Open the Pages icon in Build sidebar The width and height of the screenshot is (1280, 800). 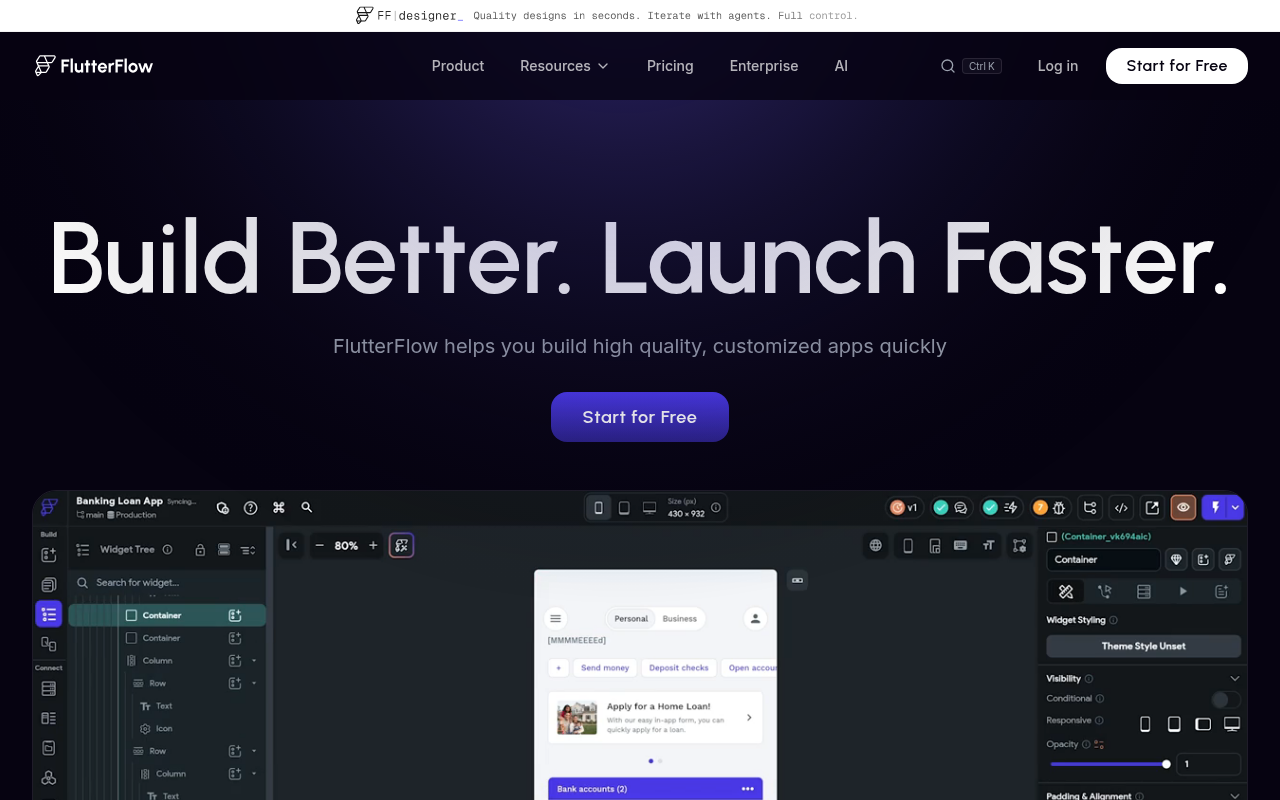49,585
